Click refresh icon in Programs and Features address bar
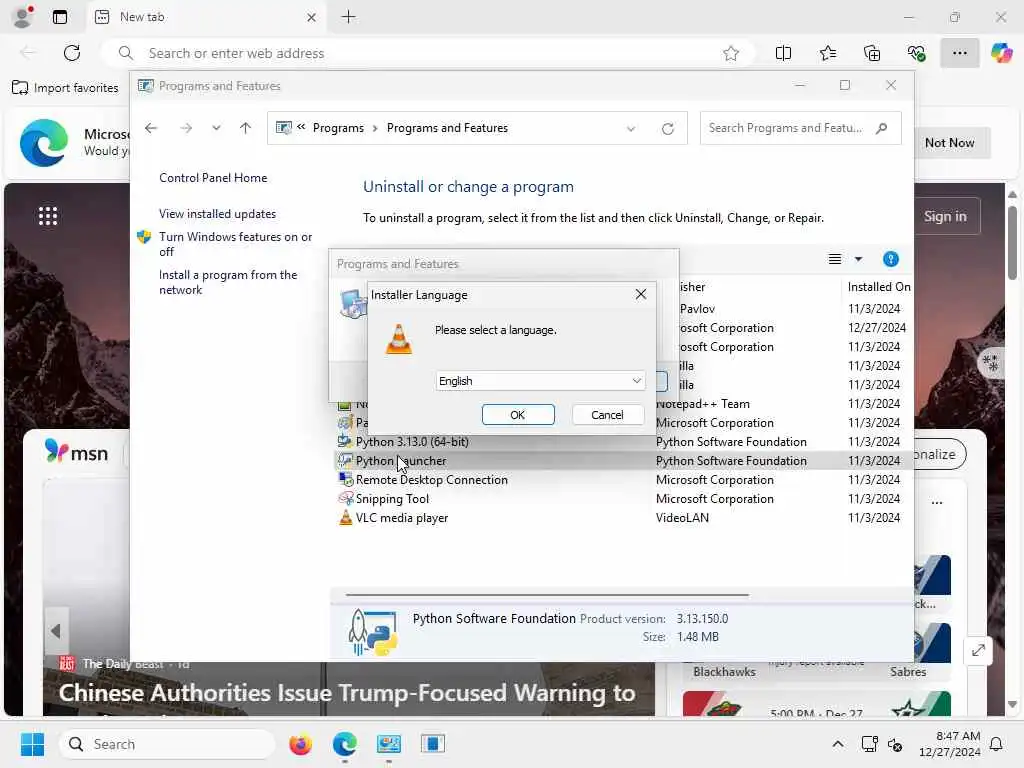The height and width of the screenshot is (768, 1024). click(667, 129)
